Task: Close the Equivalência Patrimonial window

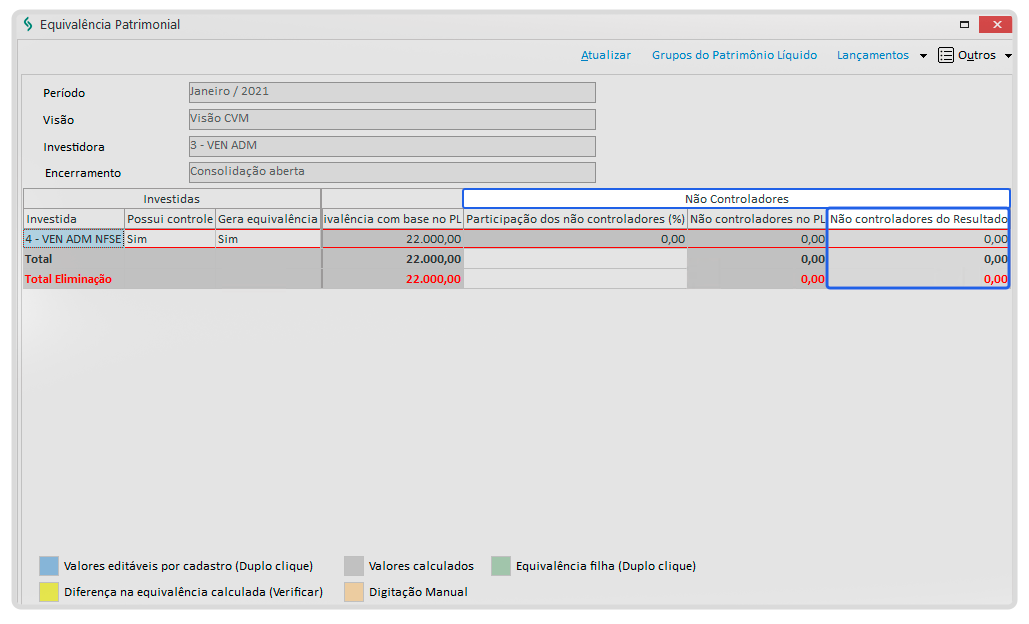Action: (996, 24)
